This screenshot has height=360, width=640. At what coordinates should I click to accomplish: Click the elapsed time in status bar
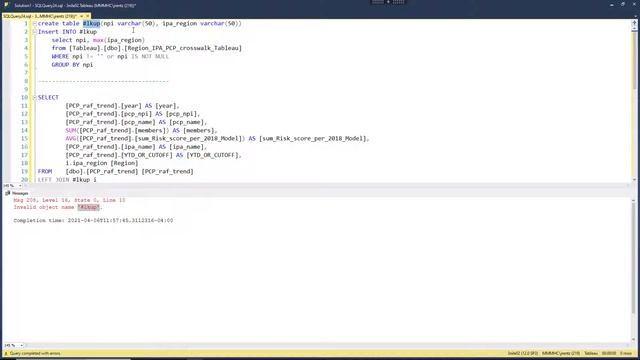click(x=609, y=353)
